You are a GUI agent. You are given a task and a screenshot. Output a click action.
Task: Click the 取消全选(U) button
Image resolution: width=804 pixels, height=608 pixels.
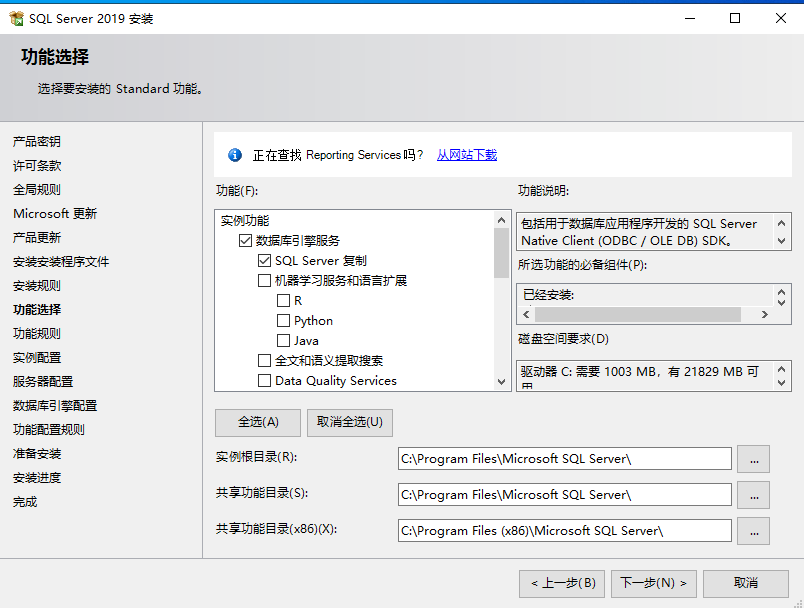click(x=350, y=422)
